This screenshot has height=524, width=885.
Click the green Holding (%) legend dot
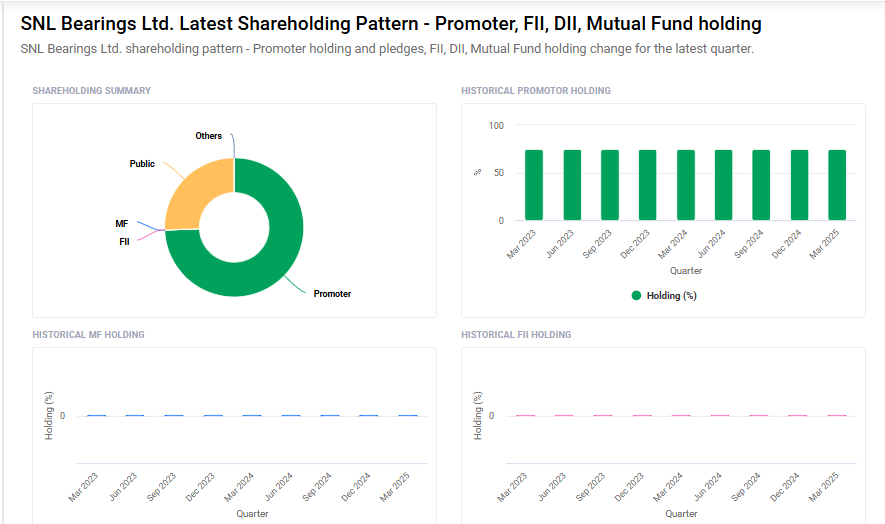coord(636,295)
